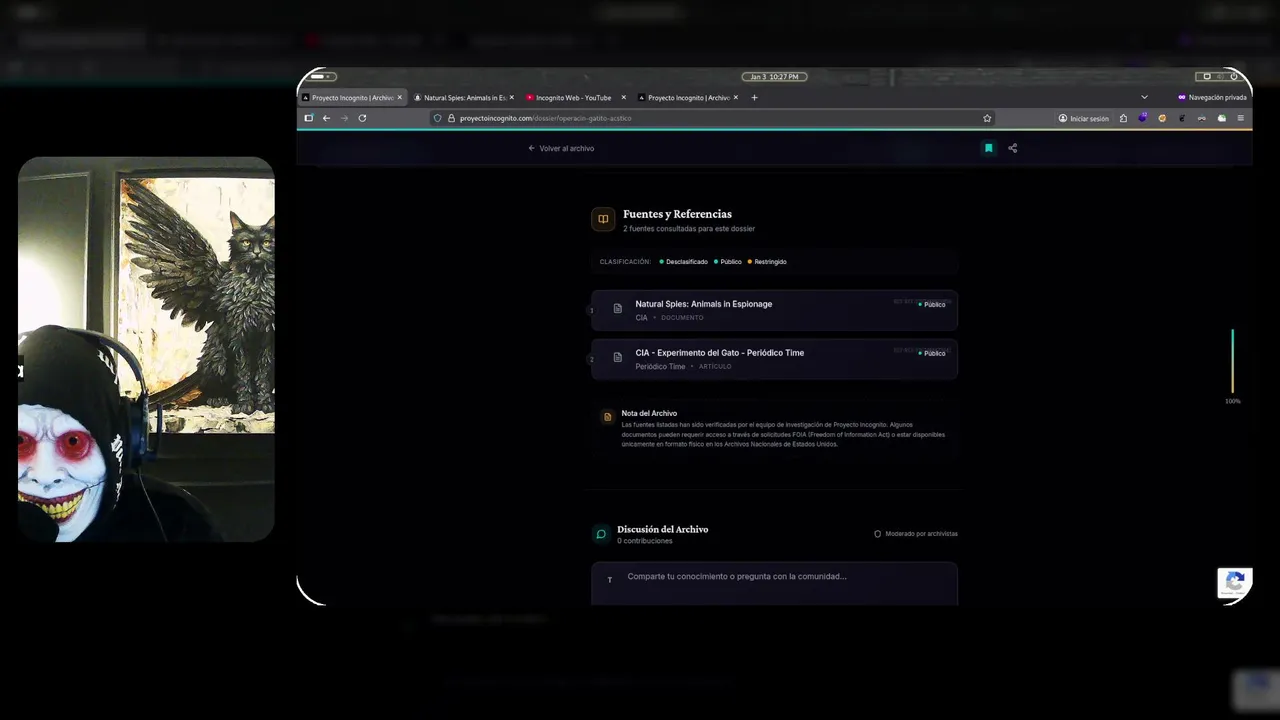
Task: Click the reading progress bar at 100%
Action: 1232,361
